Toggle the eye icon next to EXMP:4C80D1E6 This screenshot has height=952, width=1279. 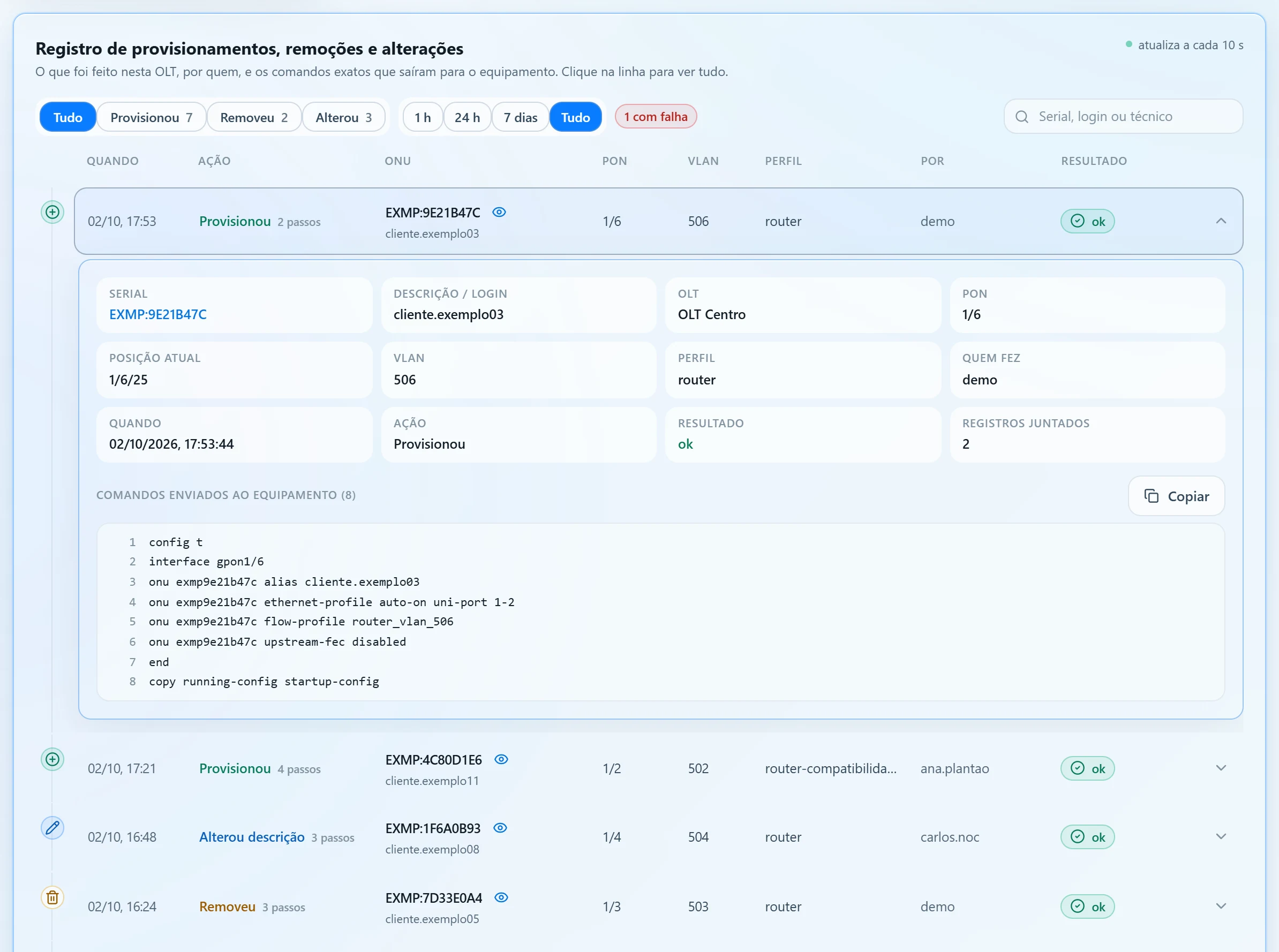click(x=501, y=760)
